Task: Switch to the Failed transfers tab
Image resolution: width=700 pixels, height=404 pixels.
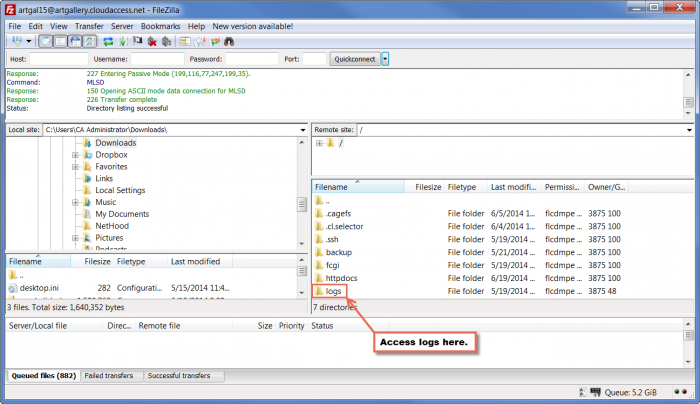Action: click(109, 376)
